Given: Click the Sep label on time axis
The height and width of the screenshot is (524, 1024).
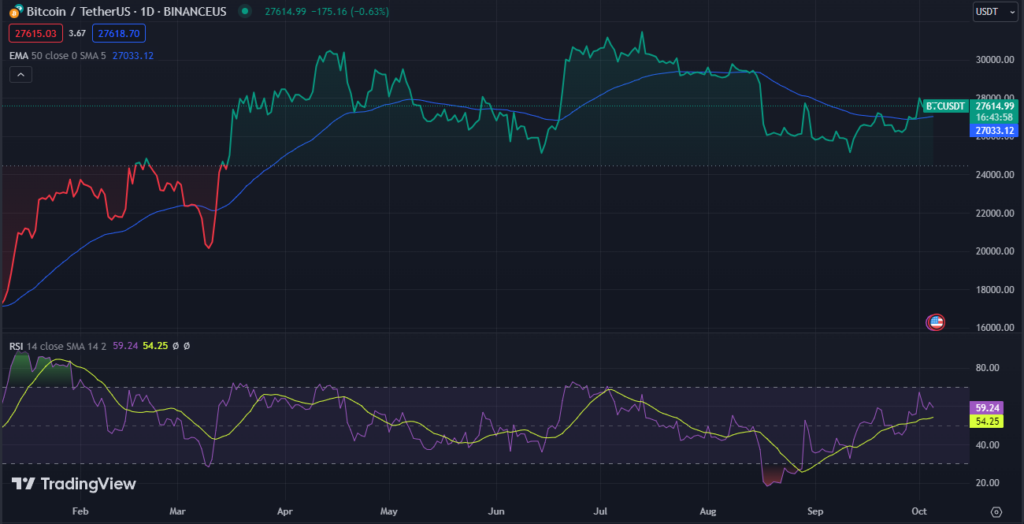Looking at the screenshot, I should tap(814, 510).
